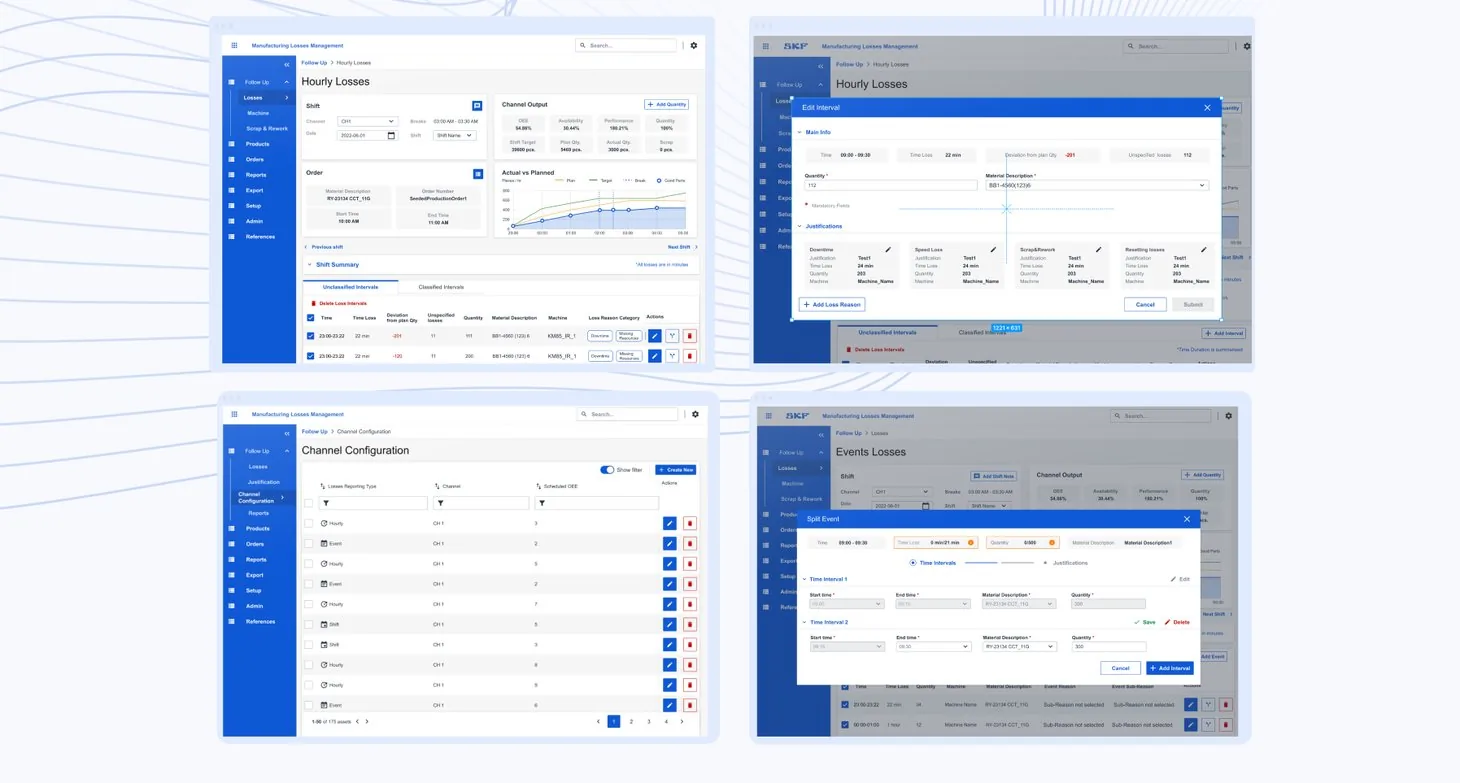Edit the Downtime justification card
Viewport: 1460px width, 783px height.
tap(888, 249)
